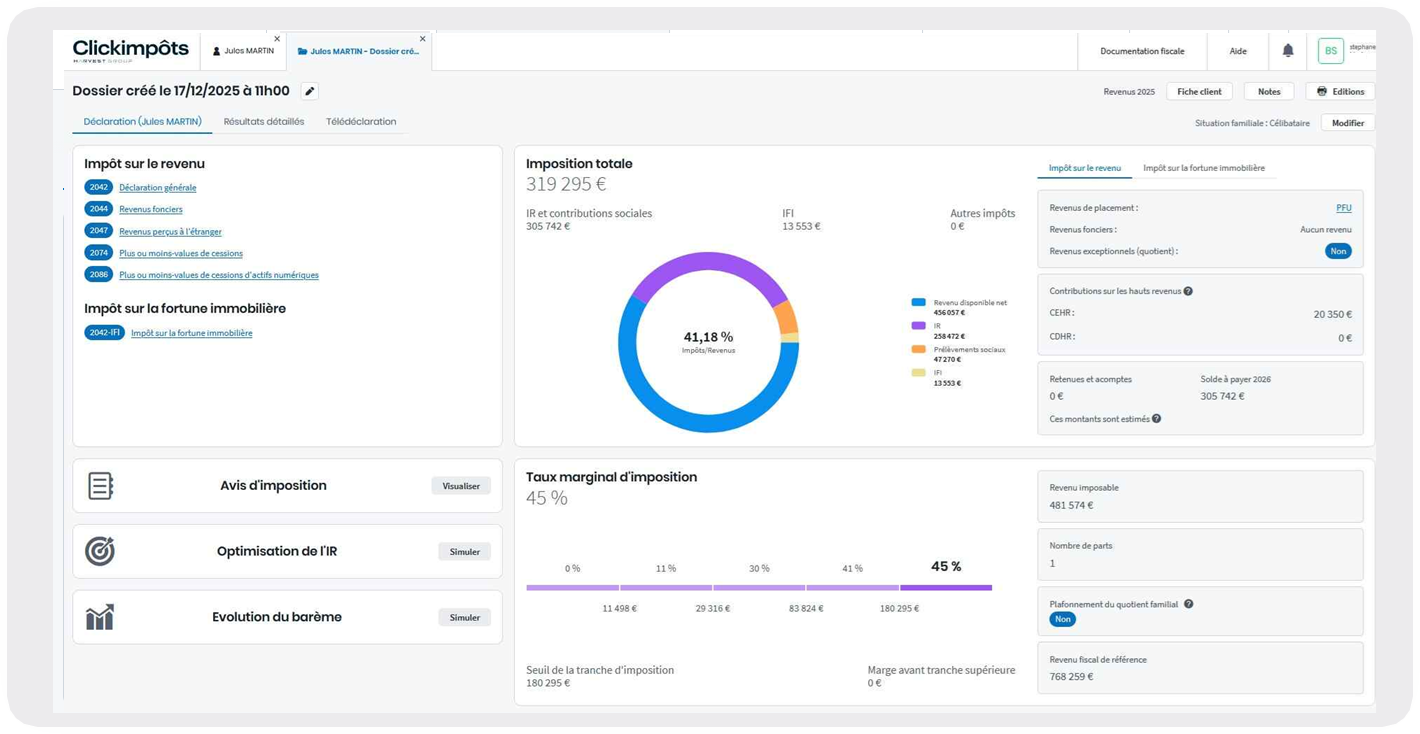Image resolution: width=1420 pixels, height=734 pixels.
Task: Click the Avis d'imposition document icon
Action: (x=100, y=486)
